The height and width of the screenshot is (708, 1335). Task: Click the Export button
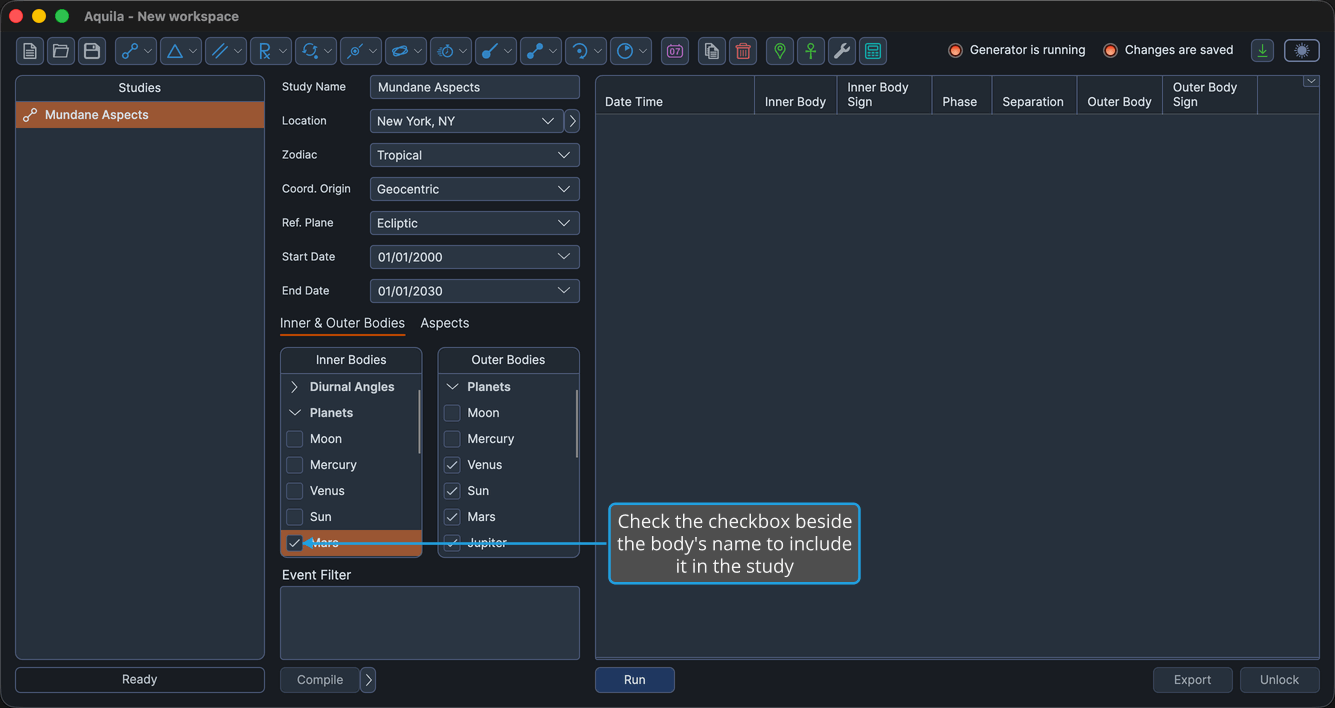pos(1192,680)
